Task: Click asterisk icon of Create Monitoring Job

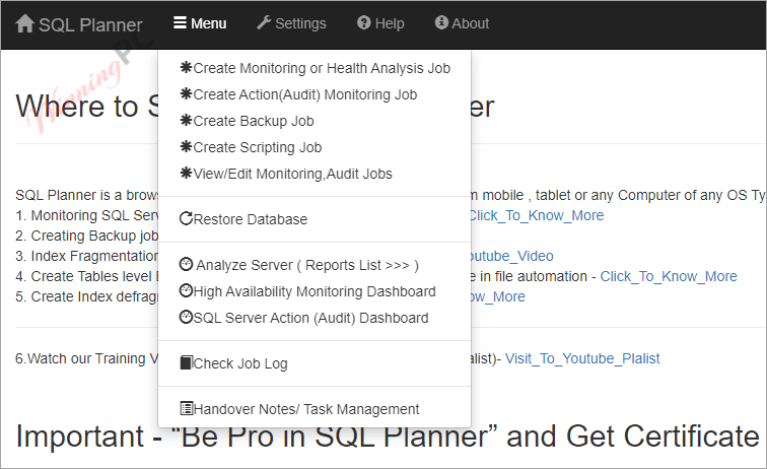Action: click(186, 67)
